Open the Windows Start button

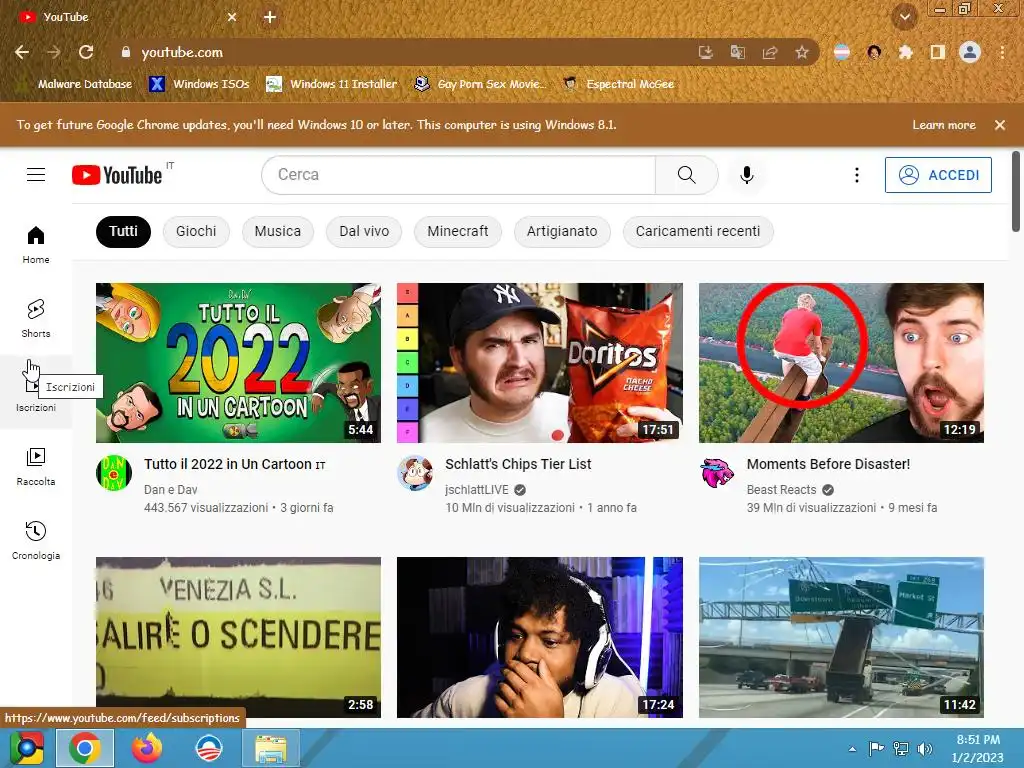tap(27, 748)
